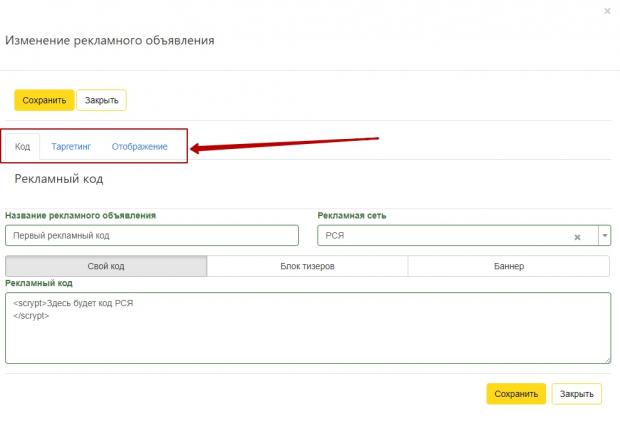Clear the selected РСЯ network value
The image size is (620, 422).
(577, 237)
